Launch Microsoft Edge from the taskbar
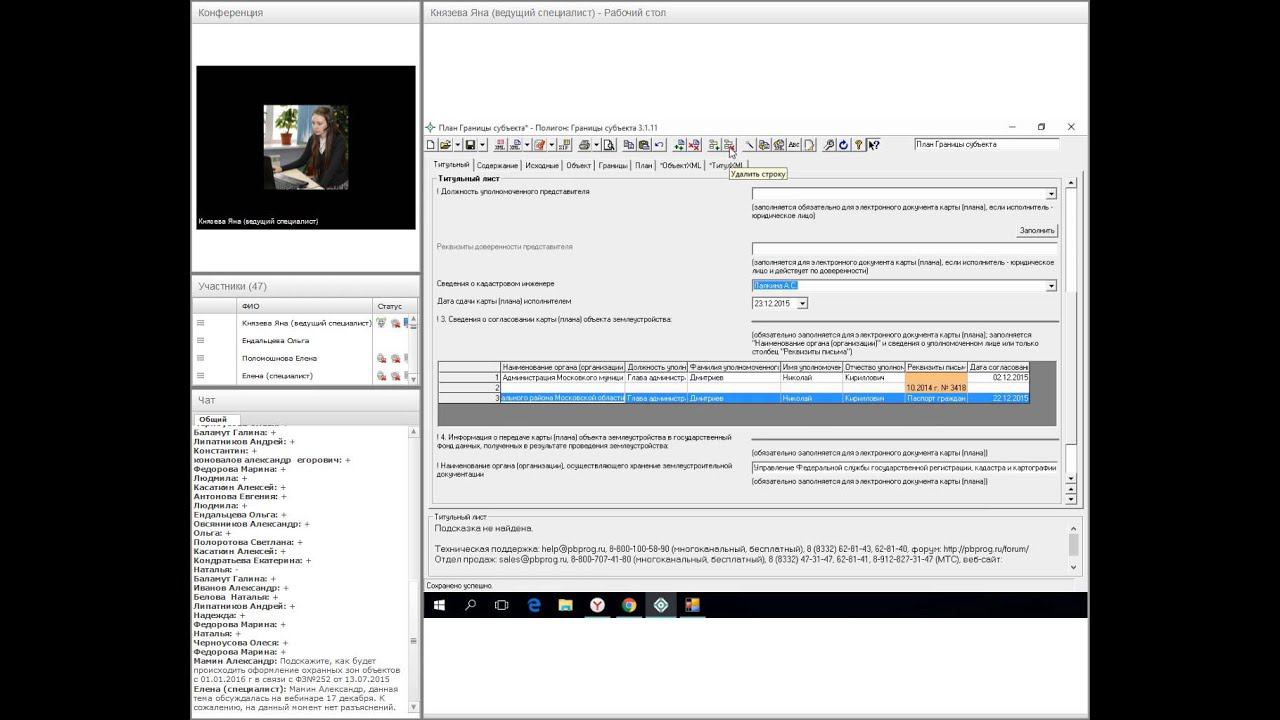 click(534, 605)
